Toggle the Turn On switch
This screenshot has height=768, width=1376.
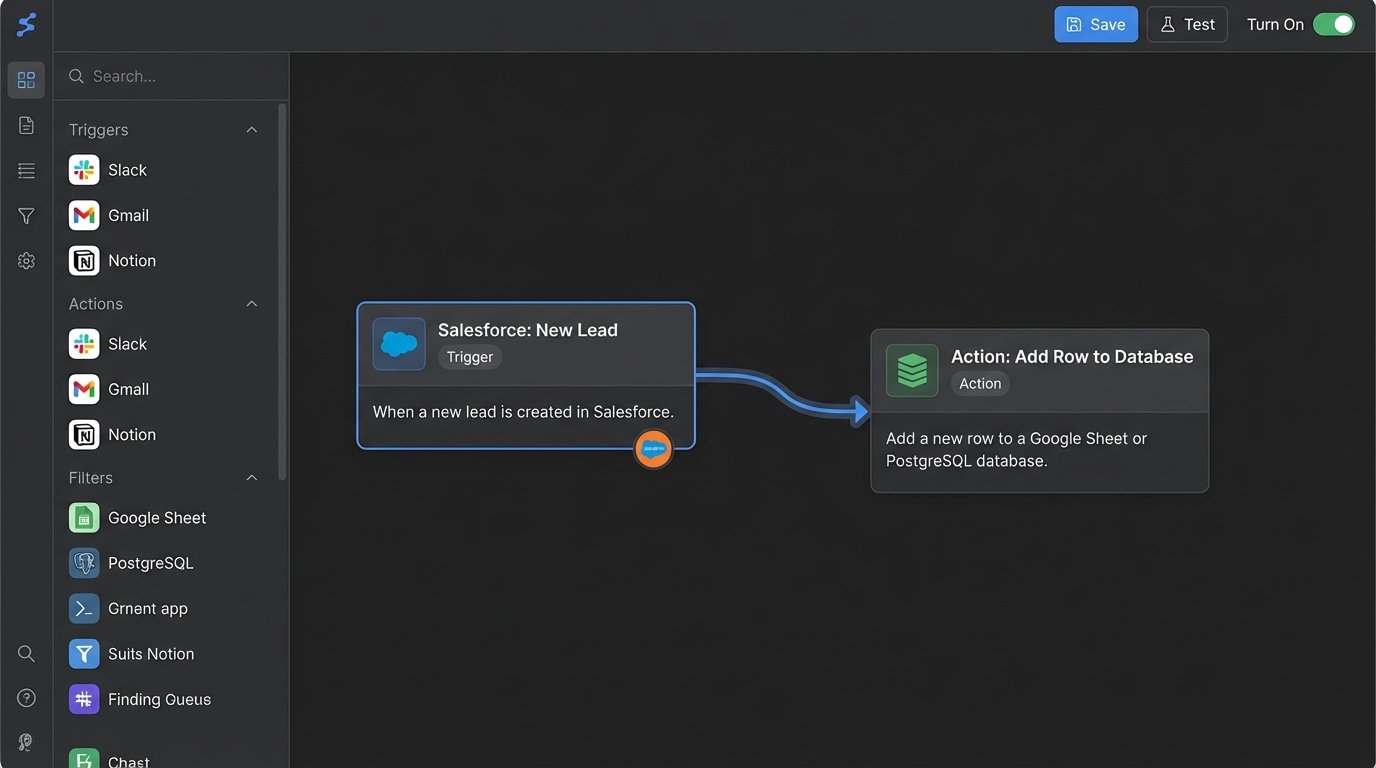point(1334,23)
